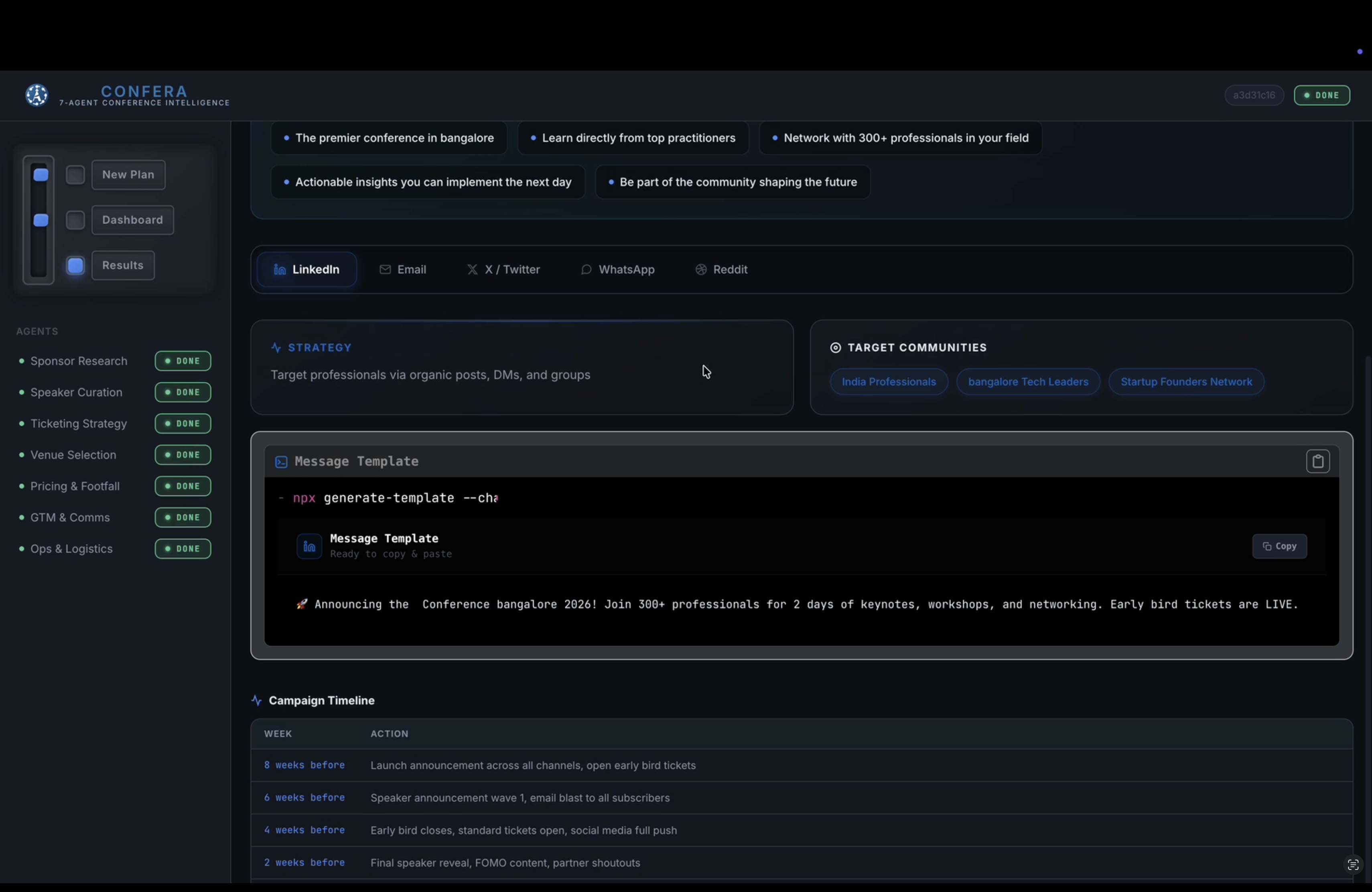
Task: Click the DONE status badge in header
Action: point(1322,95)
